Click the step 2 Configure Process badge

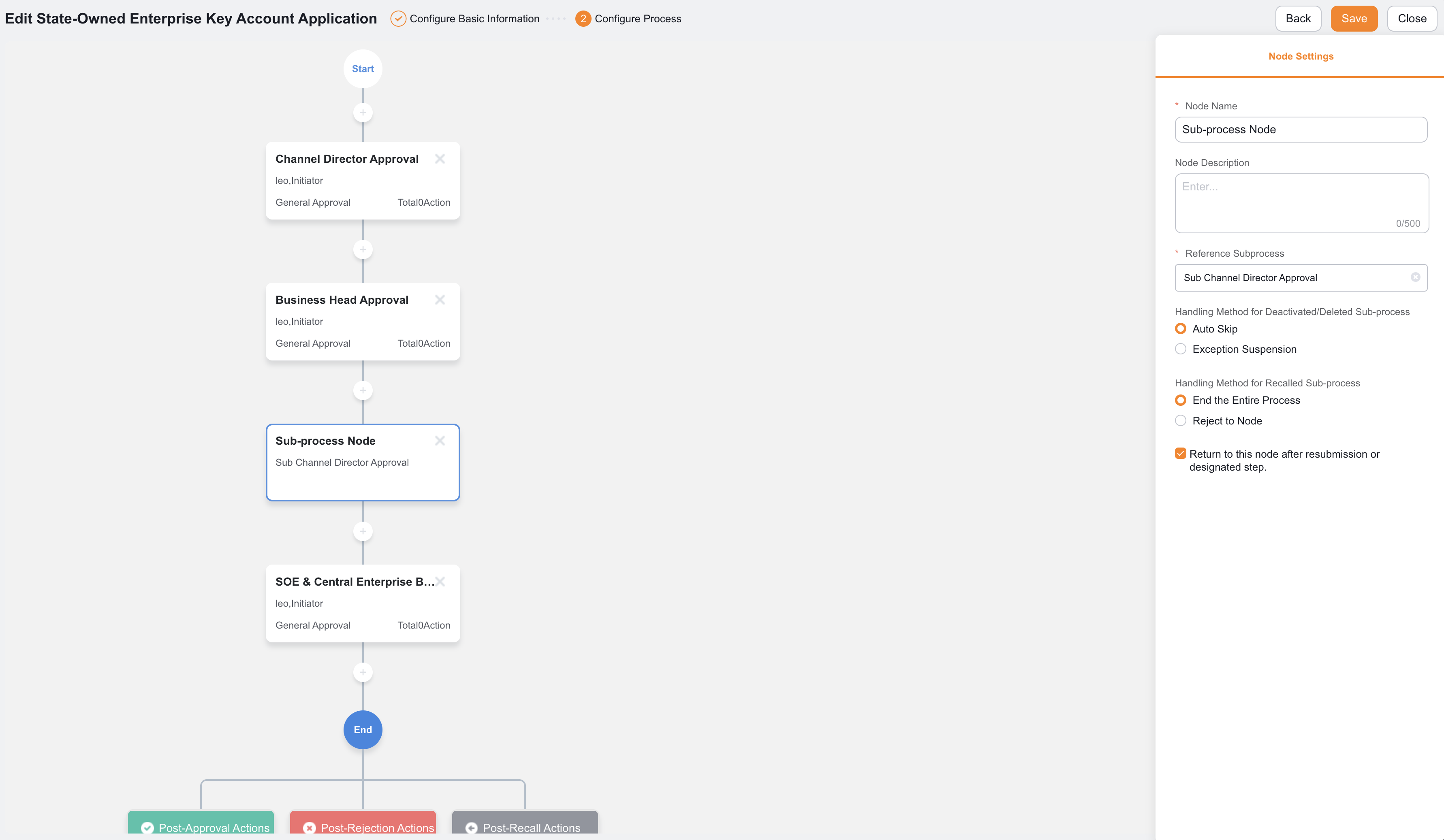(583, 18)
